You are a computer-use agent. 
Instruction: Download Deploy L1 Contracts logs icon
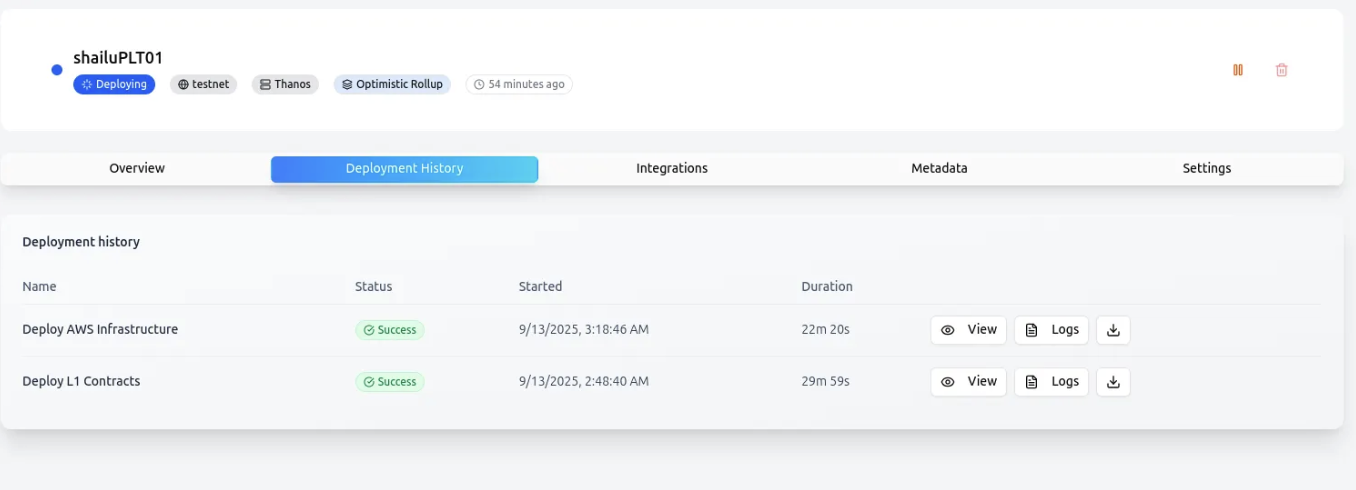point(1113,382)
